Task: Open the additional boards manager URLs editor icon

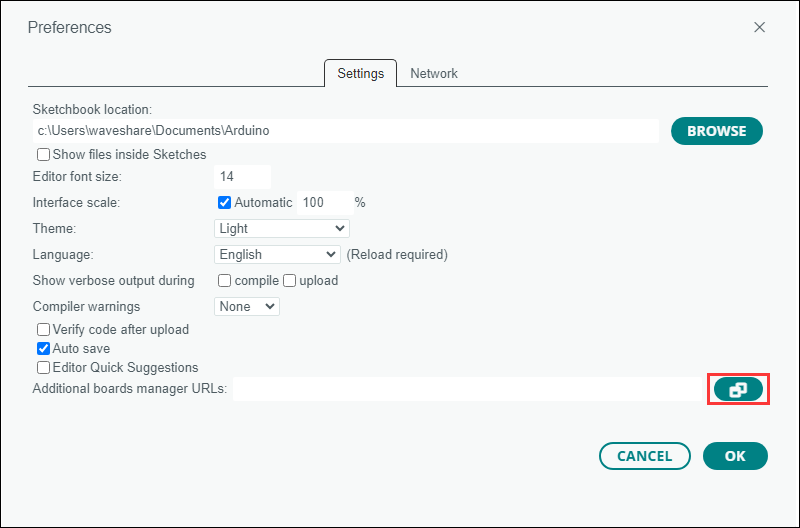Action: (x=738, y=389)
